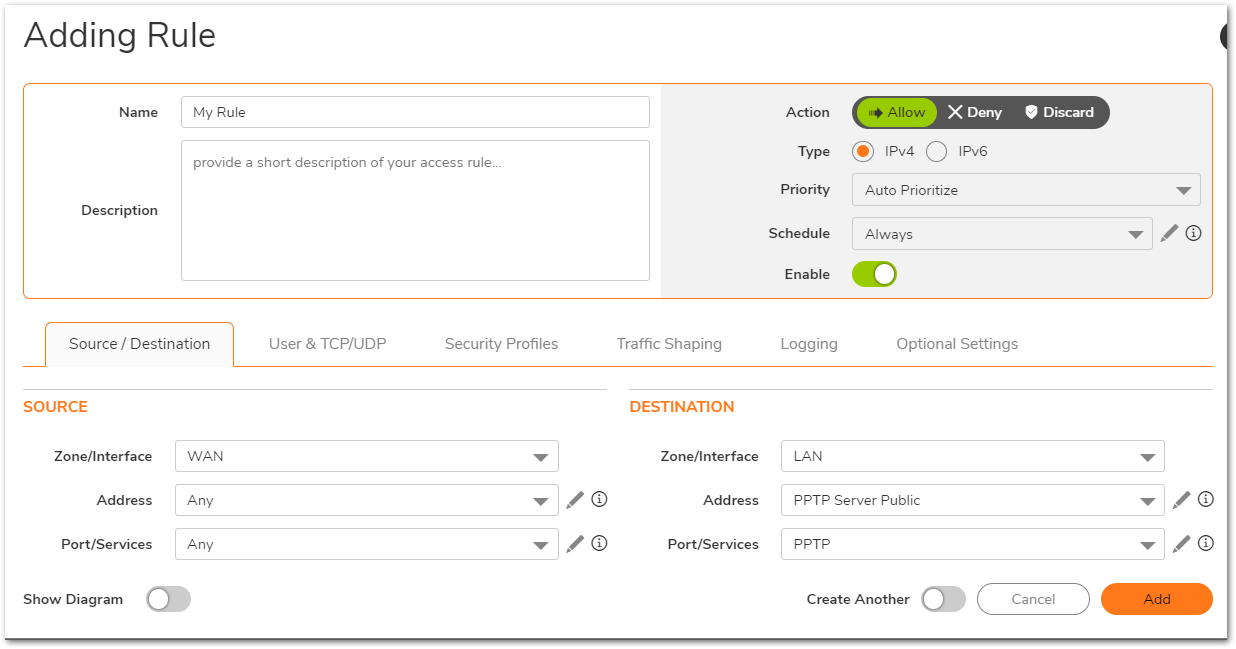Expand Source Zone/Interface WAN dropdown
Viewport: 1236px width, 649px height.
366,456
